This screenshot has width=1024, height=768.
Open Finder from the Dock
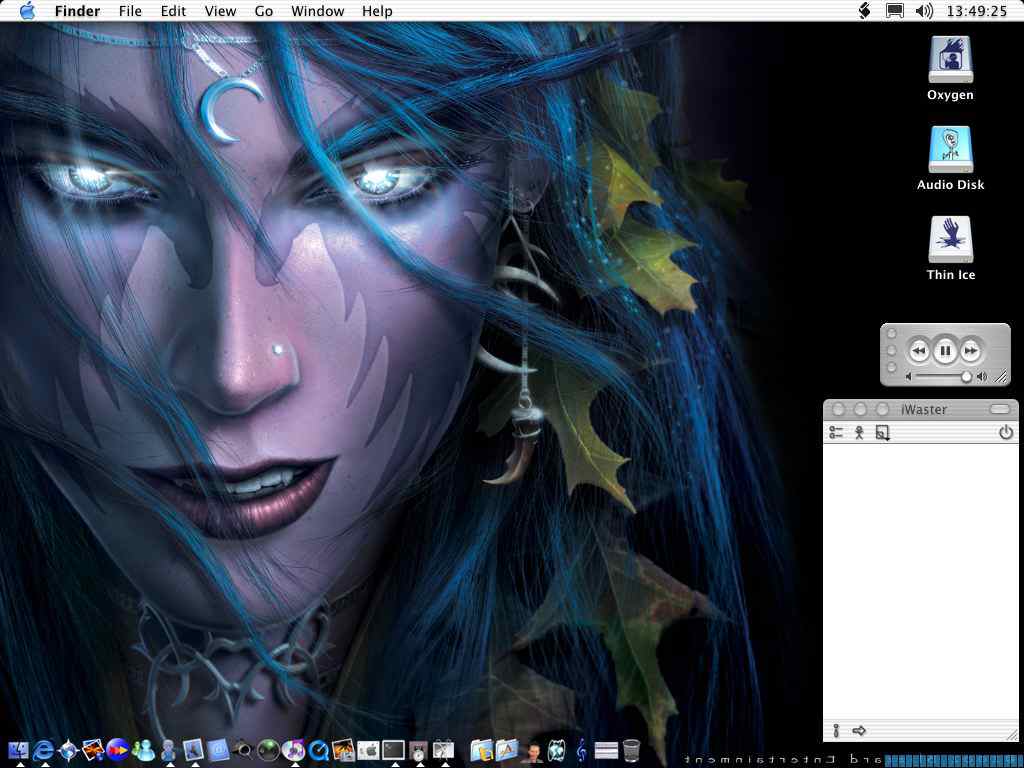18,750
